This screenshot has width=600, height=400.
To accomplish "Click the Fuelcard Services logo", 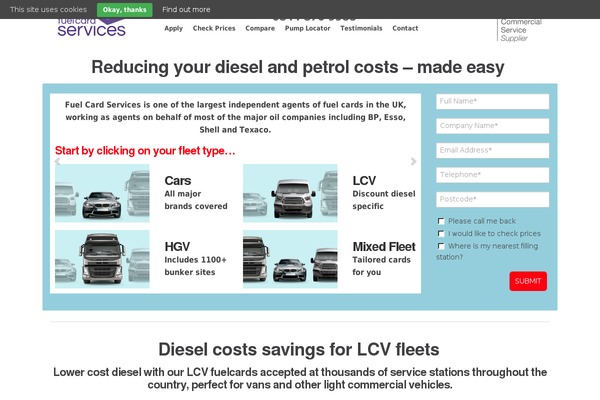I will point(91,28).
